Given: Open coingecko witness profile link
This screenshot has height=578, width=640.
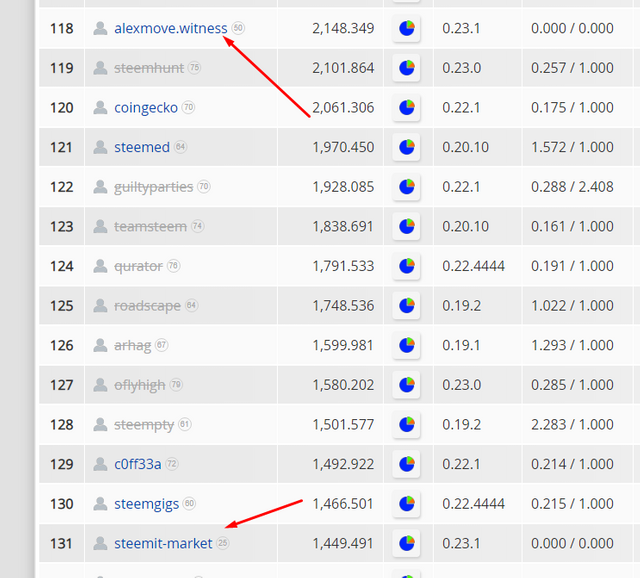Looking at the screenshot, I should coord(146,108).
